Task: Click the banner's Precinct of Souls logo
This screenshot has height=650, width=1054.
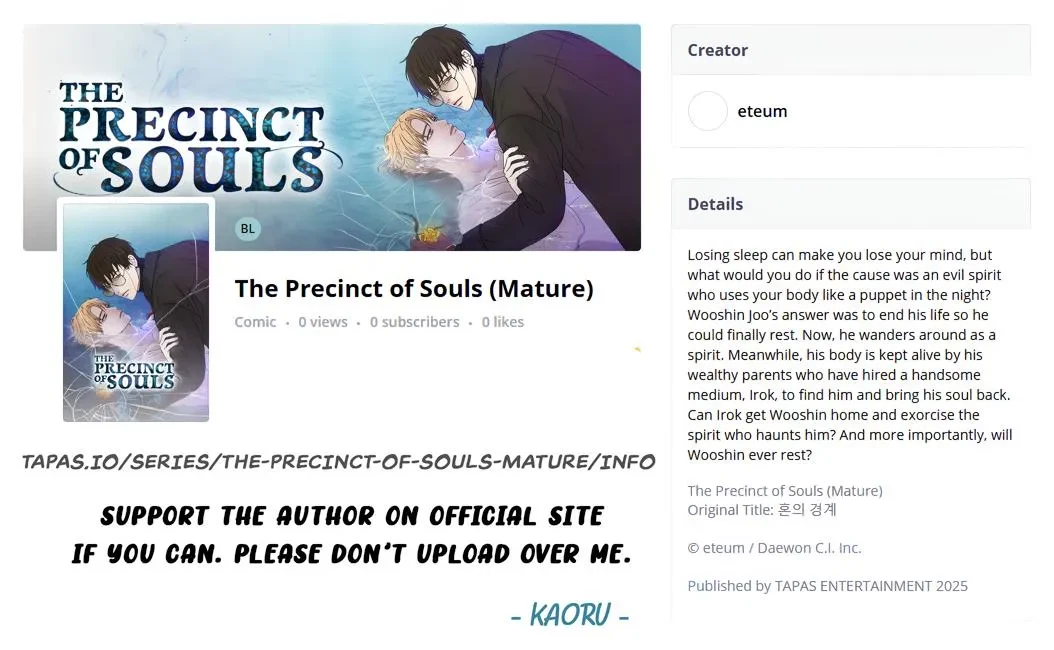Action: [194, 138]
